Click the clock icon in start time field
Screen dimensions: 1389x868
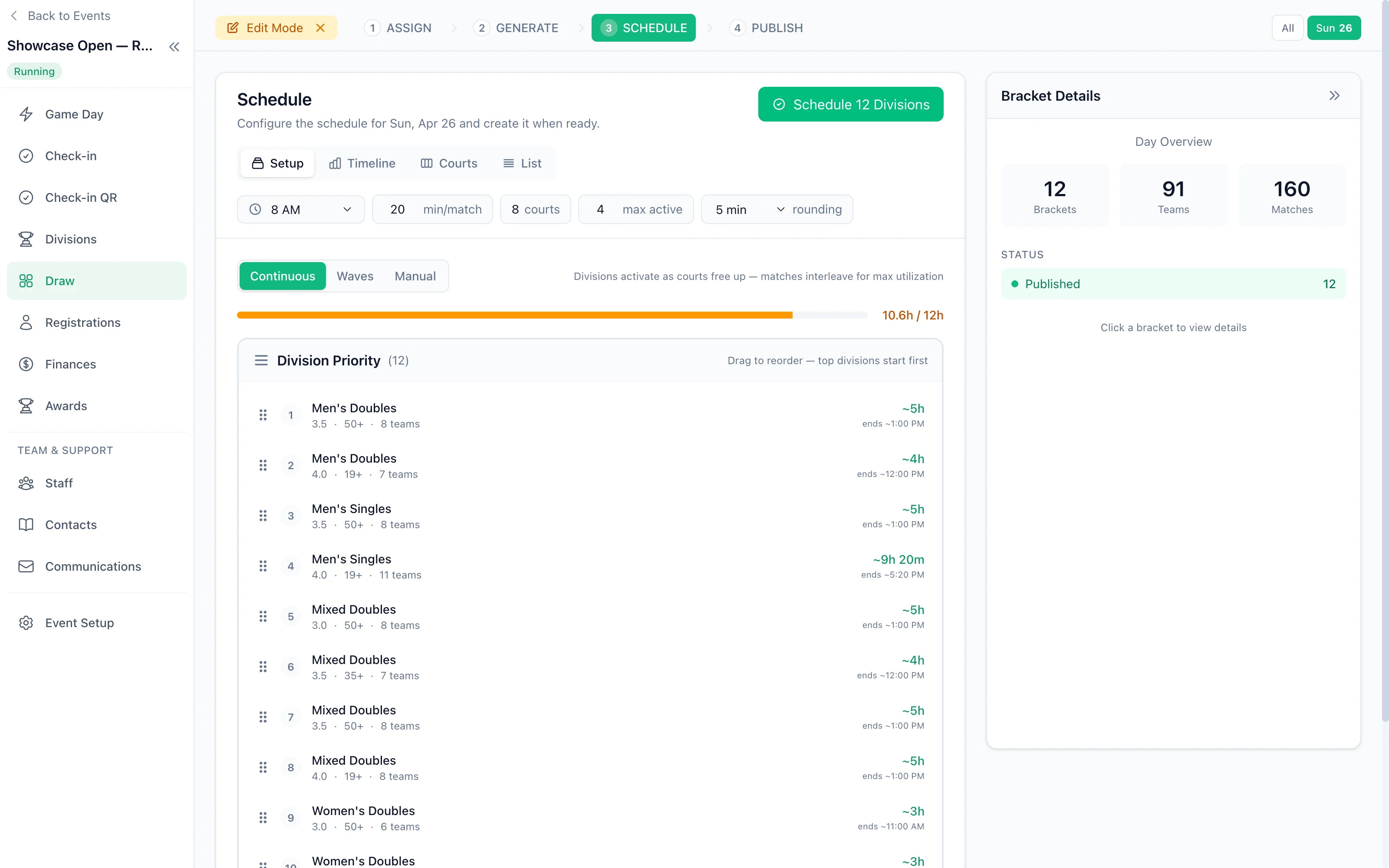coord(255,210)
